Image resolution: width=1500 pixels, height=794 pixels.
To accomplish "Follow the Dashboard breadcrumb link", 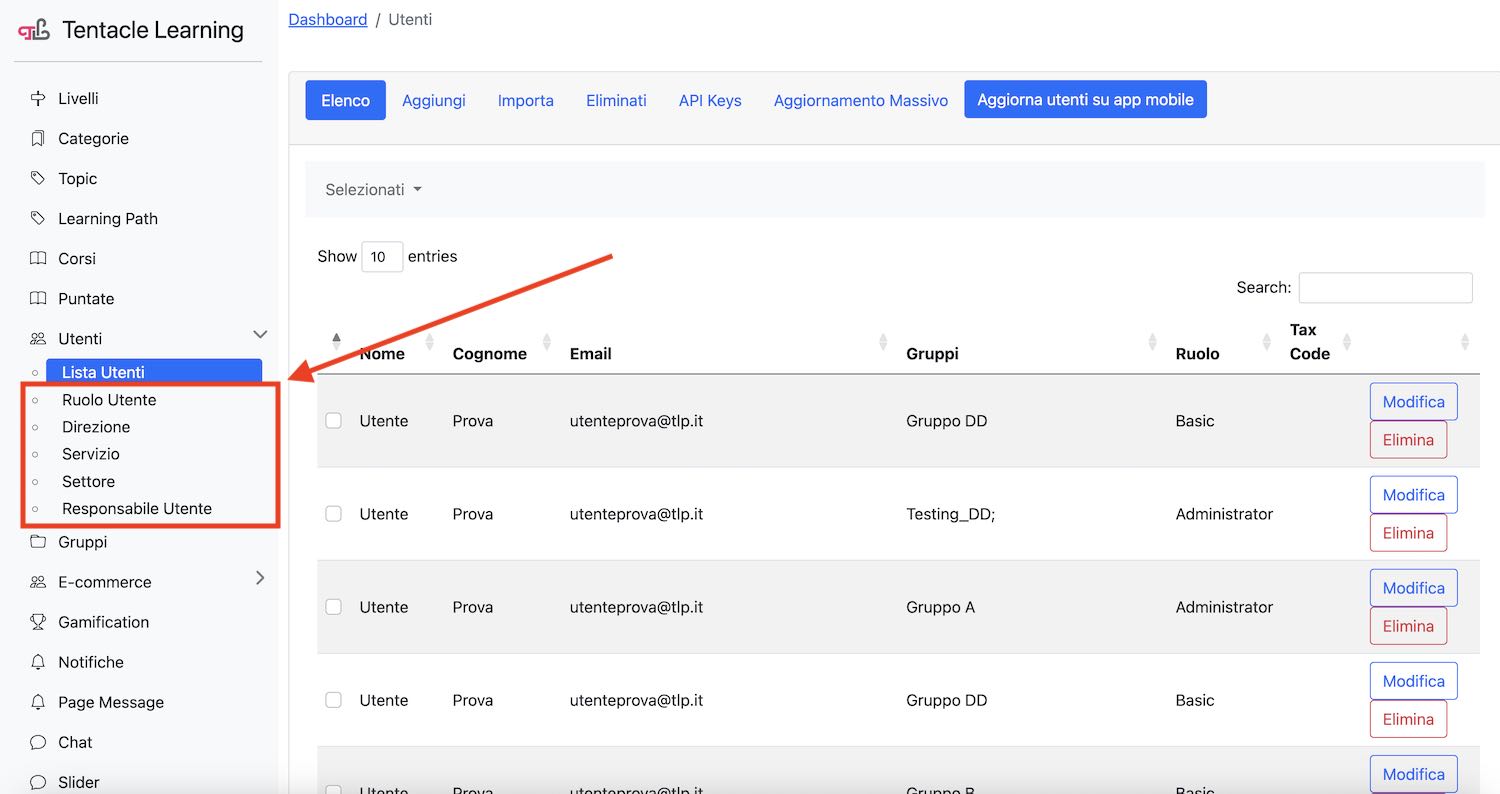I will point(328,19).
